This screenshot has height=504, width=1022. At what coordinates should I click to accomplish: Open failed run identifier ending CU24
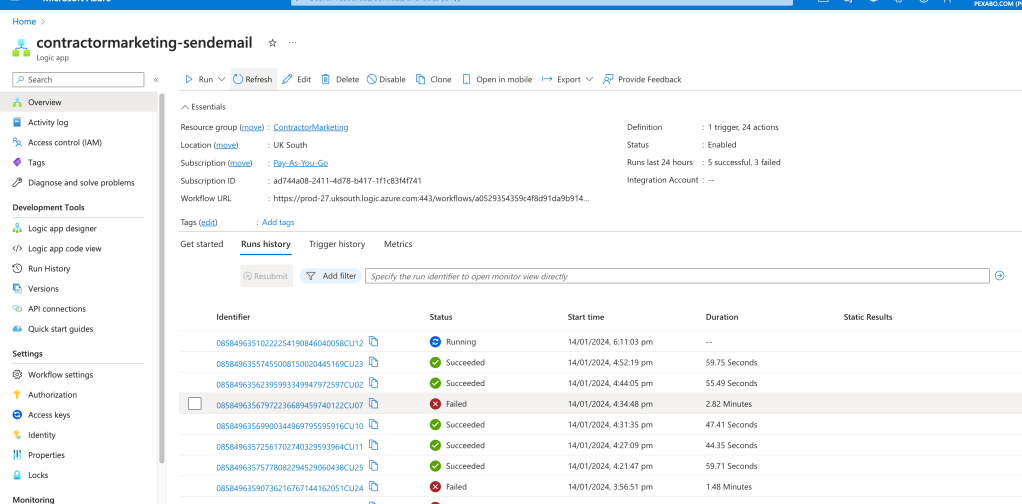[x=290, y=488]
